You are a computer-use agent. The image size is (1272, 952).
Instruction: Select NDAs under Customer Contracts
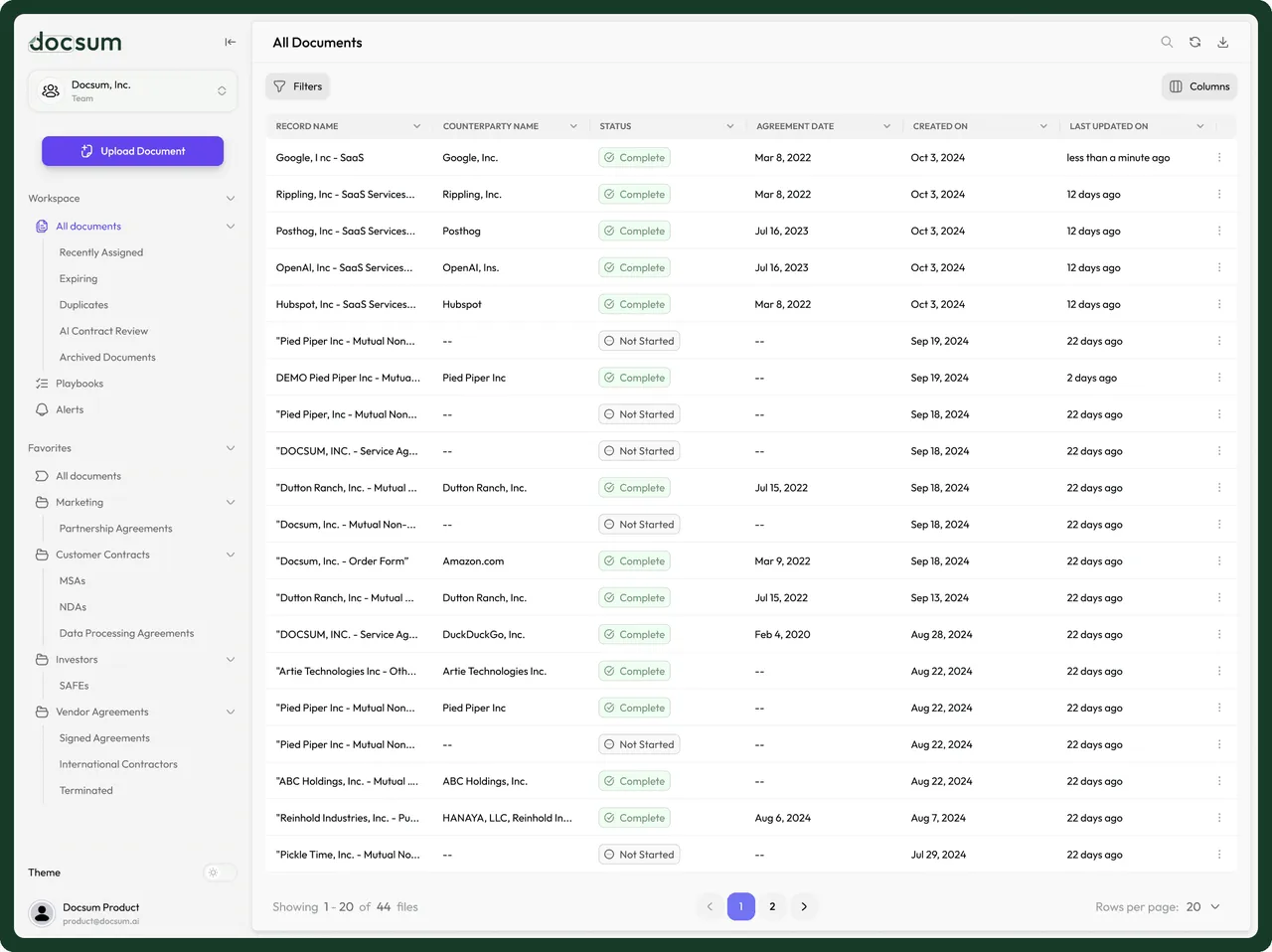point(73,607)
